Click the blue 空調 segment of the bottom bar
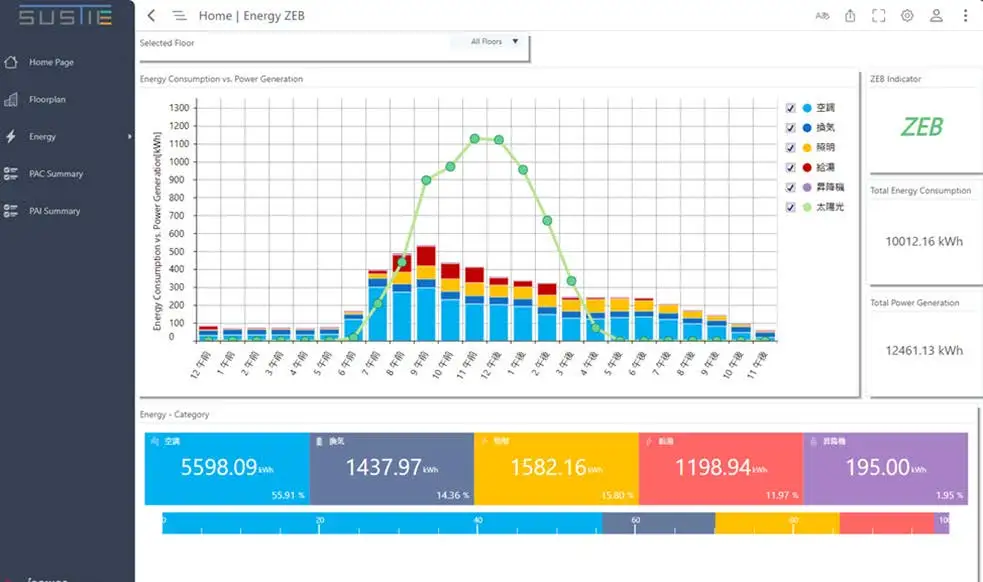The width and height of the screenshot is (983, 582). 380,520
